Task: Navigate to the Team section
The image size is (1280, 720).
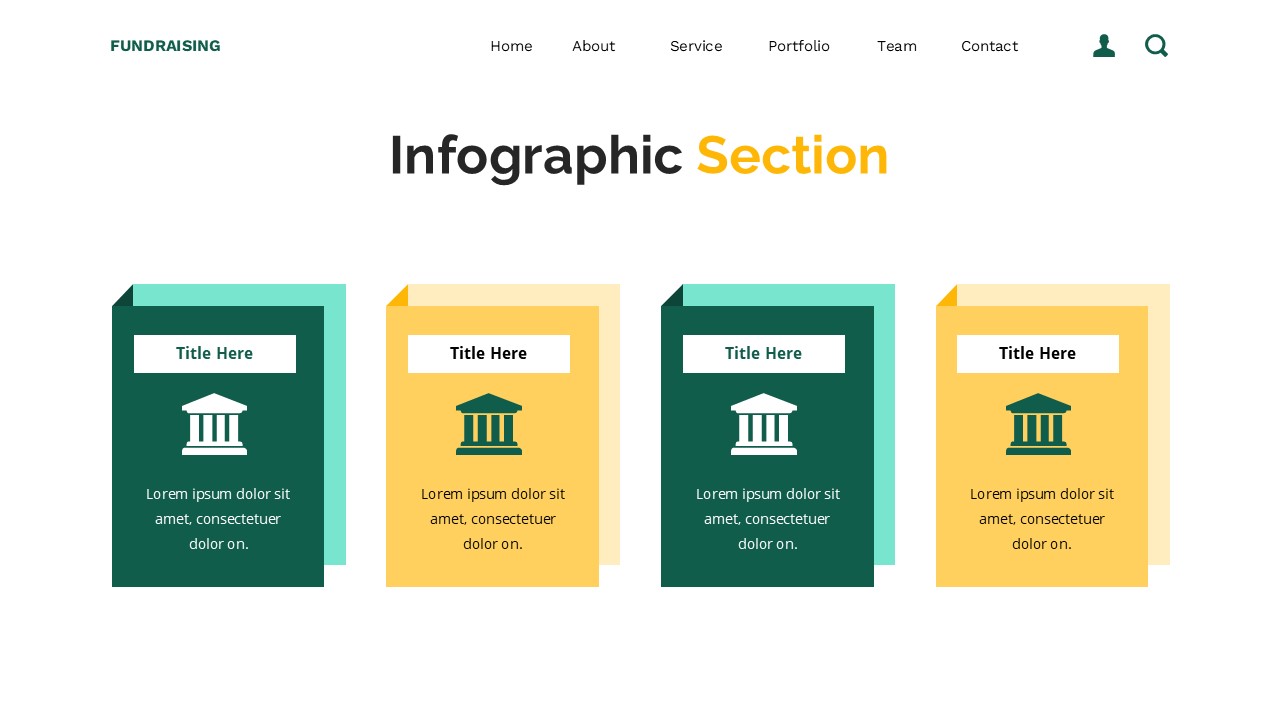Action: pos(897,46)
